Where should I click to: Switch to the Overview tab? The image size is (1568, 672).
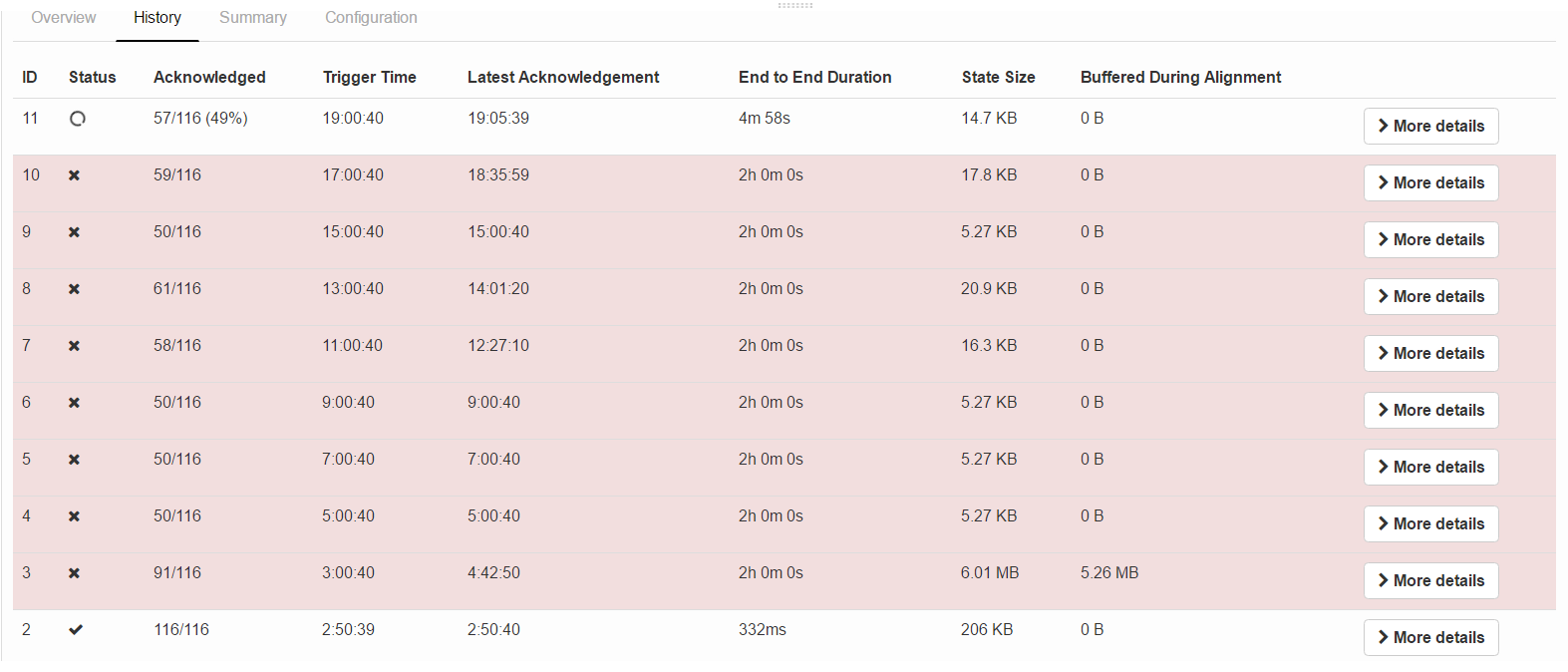coord(64,18)
